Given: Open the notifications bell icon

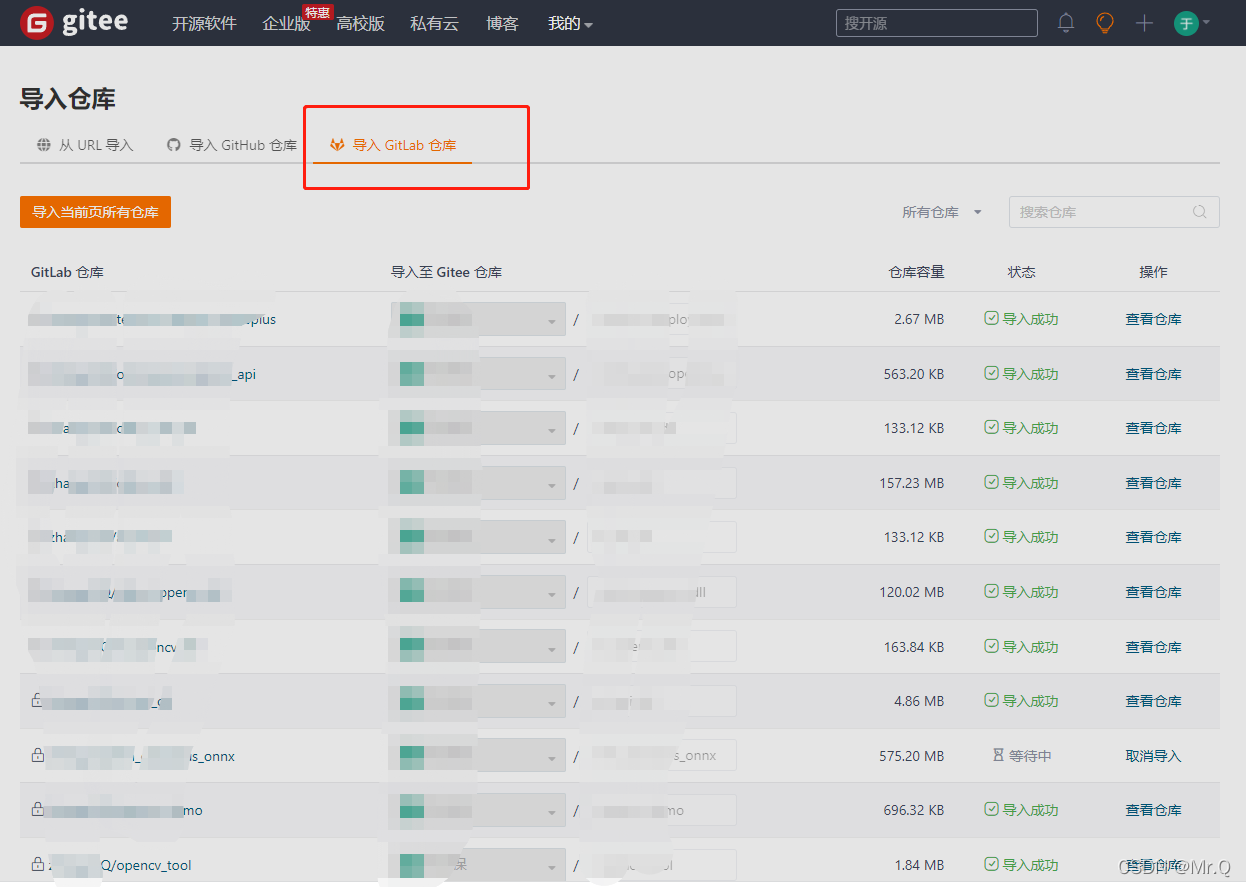Looking at the screenshot, I should pos(1066,23).
